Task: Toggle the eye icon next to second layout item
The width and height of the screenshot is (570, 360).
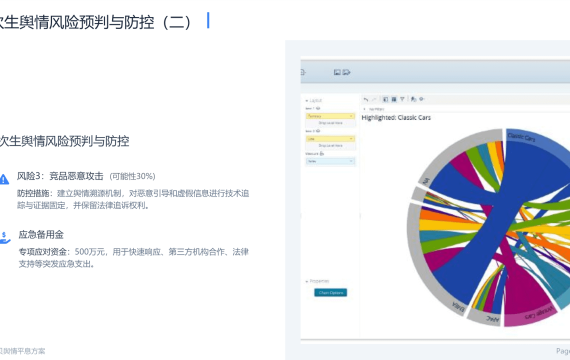Action: [318, 131]
